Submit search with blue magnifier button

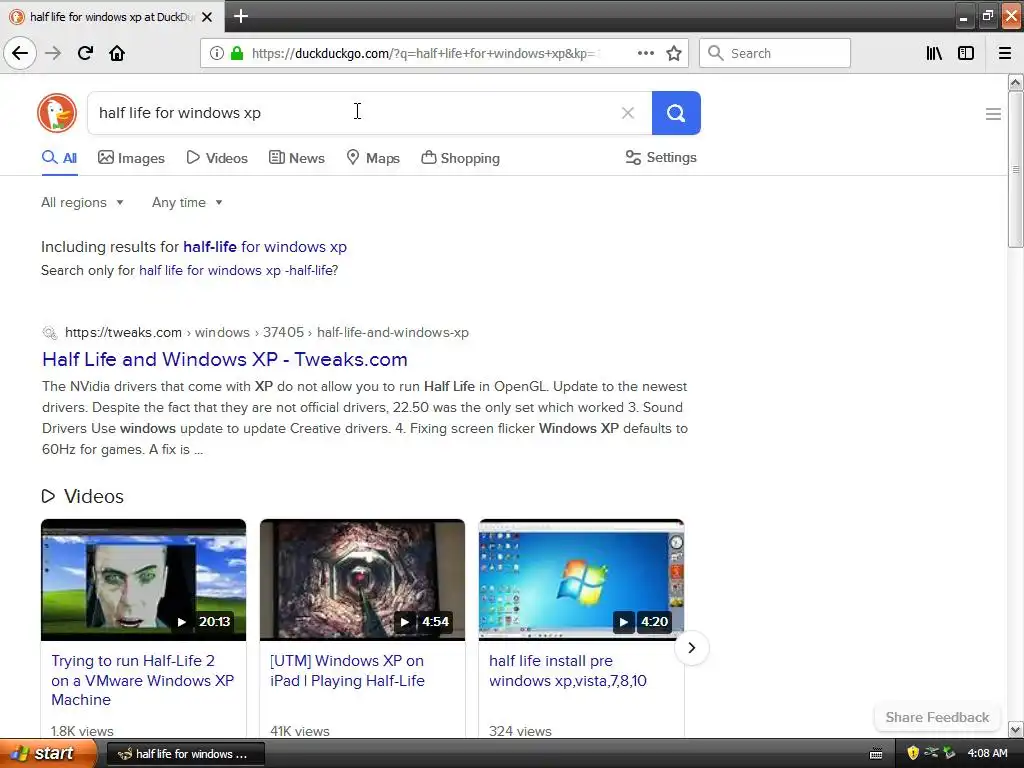pyautogui.click(x=676, y=113)
